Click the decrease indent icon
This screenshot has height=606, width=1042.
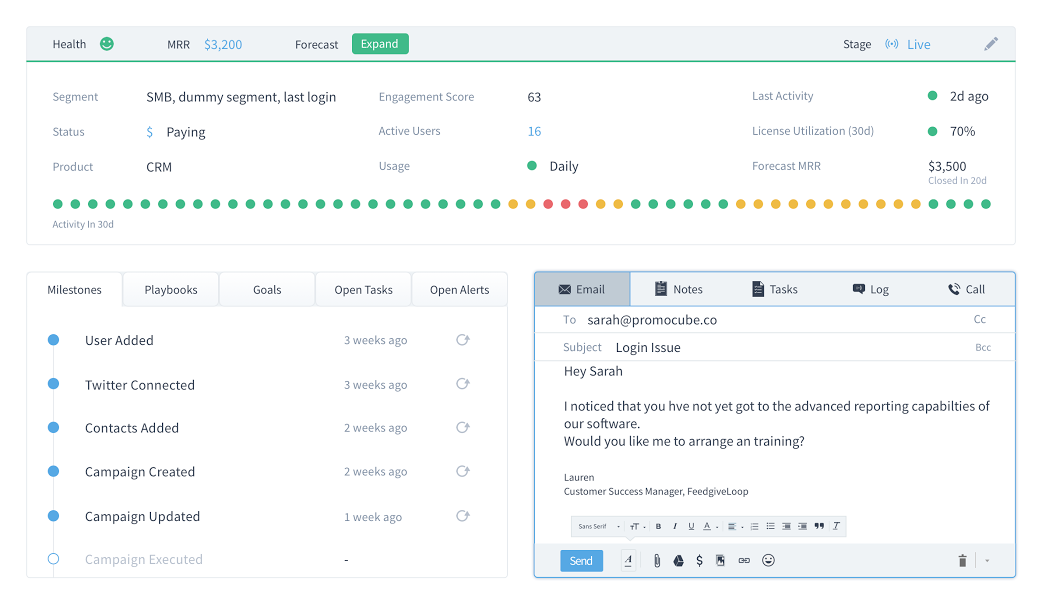click(x=786, y=526)
